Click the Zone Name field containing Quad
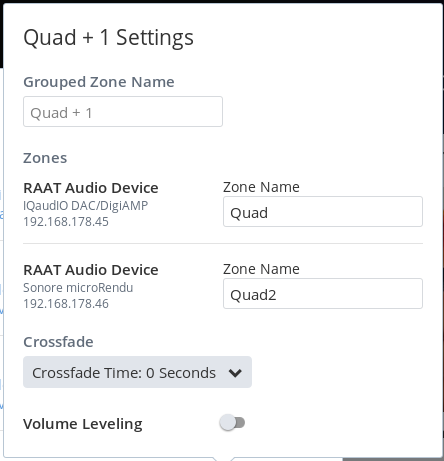Image resolution: width=444 pixels, height=461 pixels. (323, 212)
